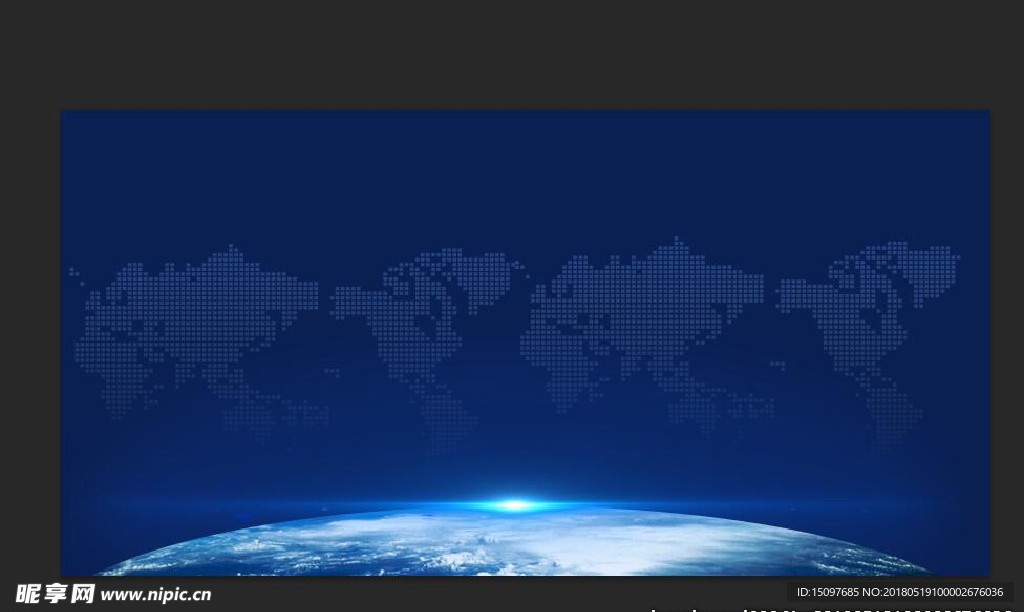
Task: Select the ID:15097685 NO:2018051910002676036 text
Action: (x=900, y=592)
